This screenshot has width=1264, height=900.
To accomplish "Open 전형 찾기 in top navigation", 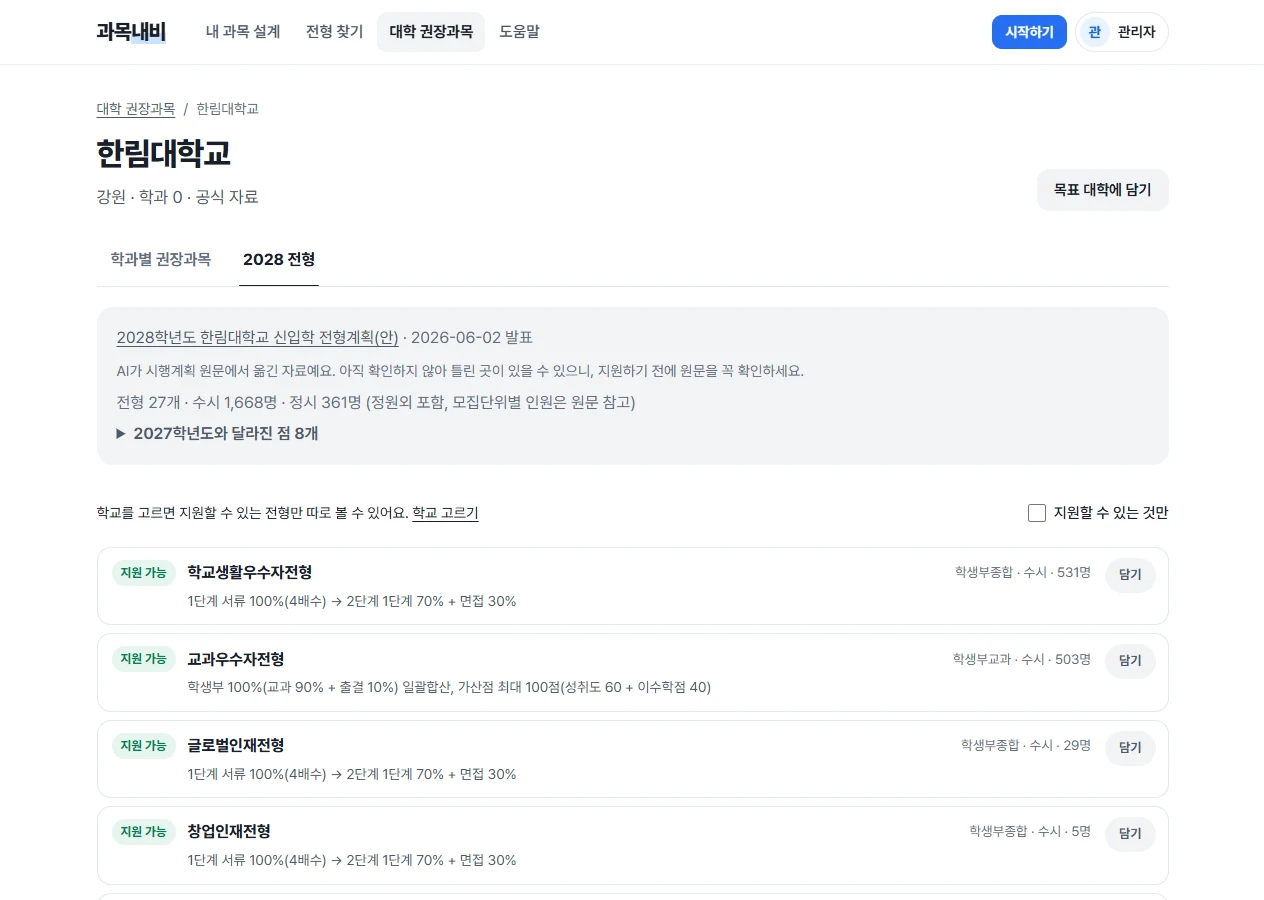I will click(335, 32).
